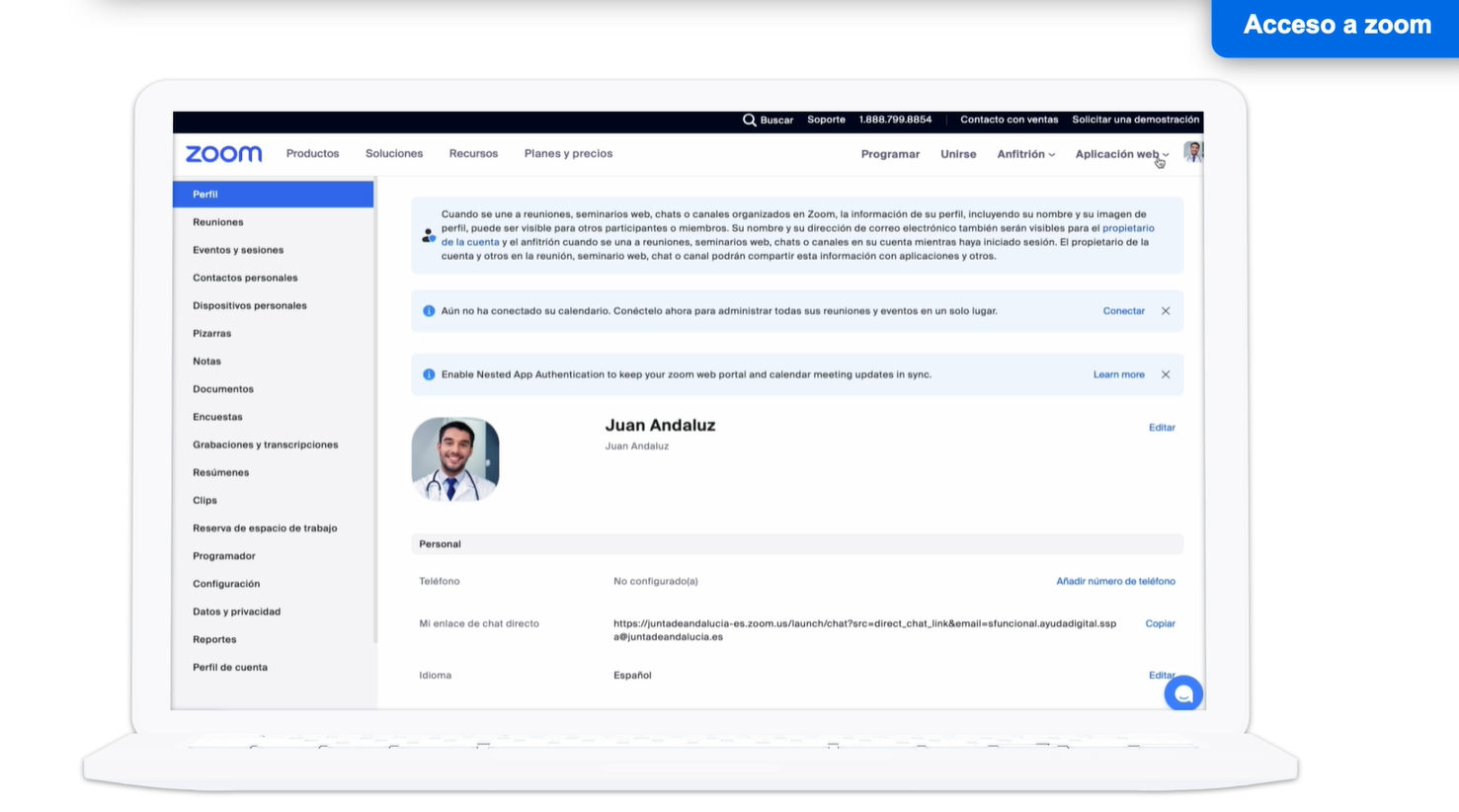Click Editar next to Juan Andaluz

[x=1162, y=428]
